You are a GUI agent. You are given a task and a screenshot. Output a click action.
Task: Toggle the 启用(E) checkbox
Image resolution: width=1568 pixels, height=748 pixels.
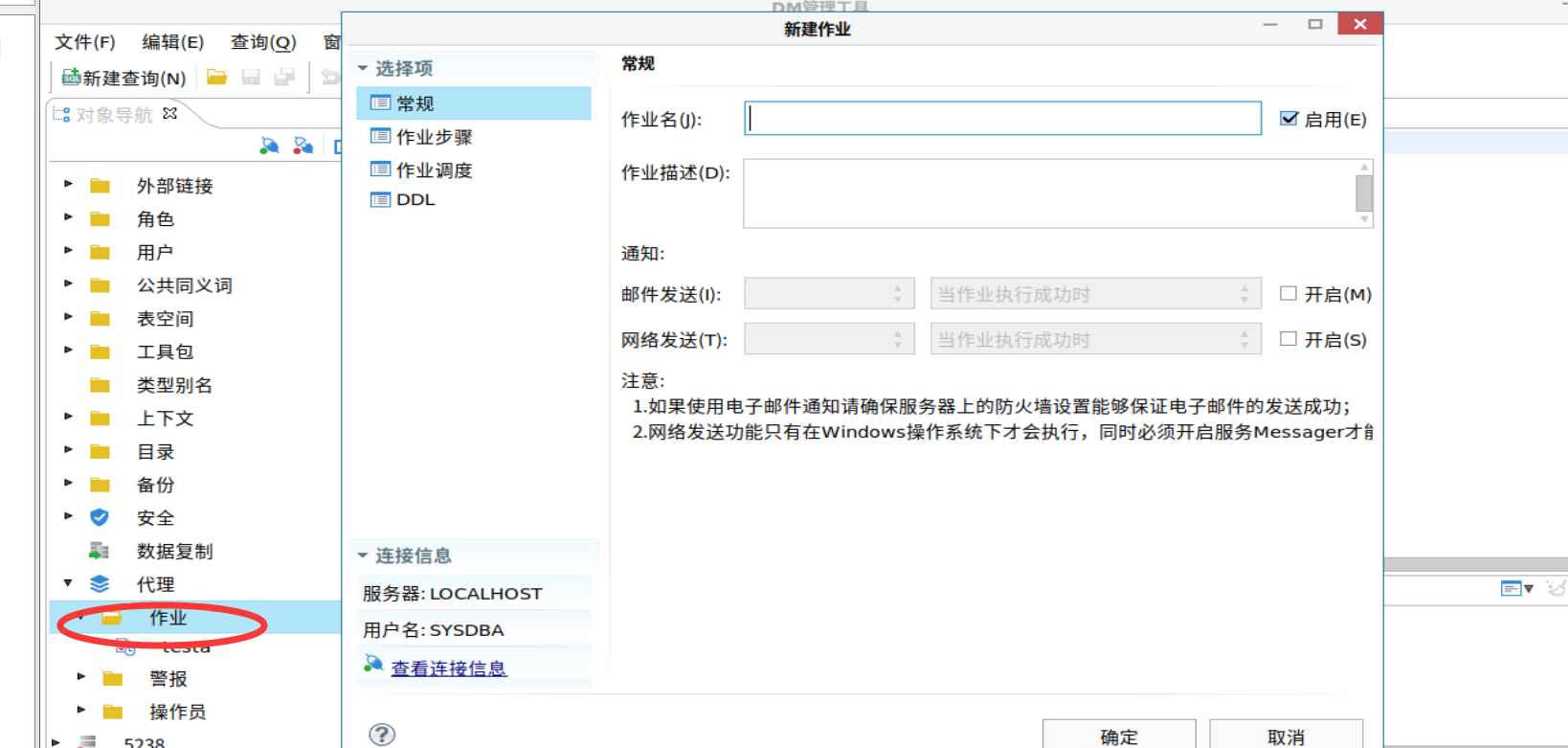1289,119
